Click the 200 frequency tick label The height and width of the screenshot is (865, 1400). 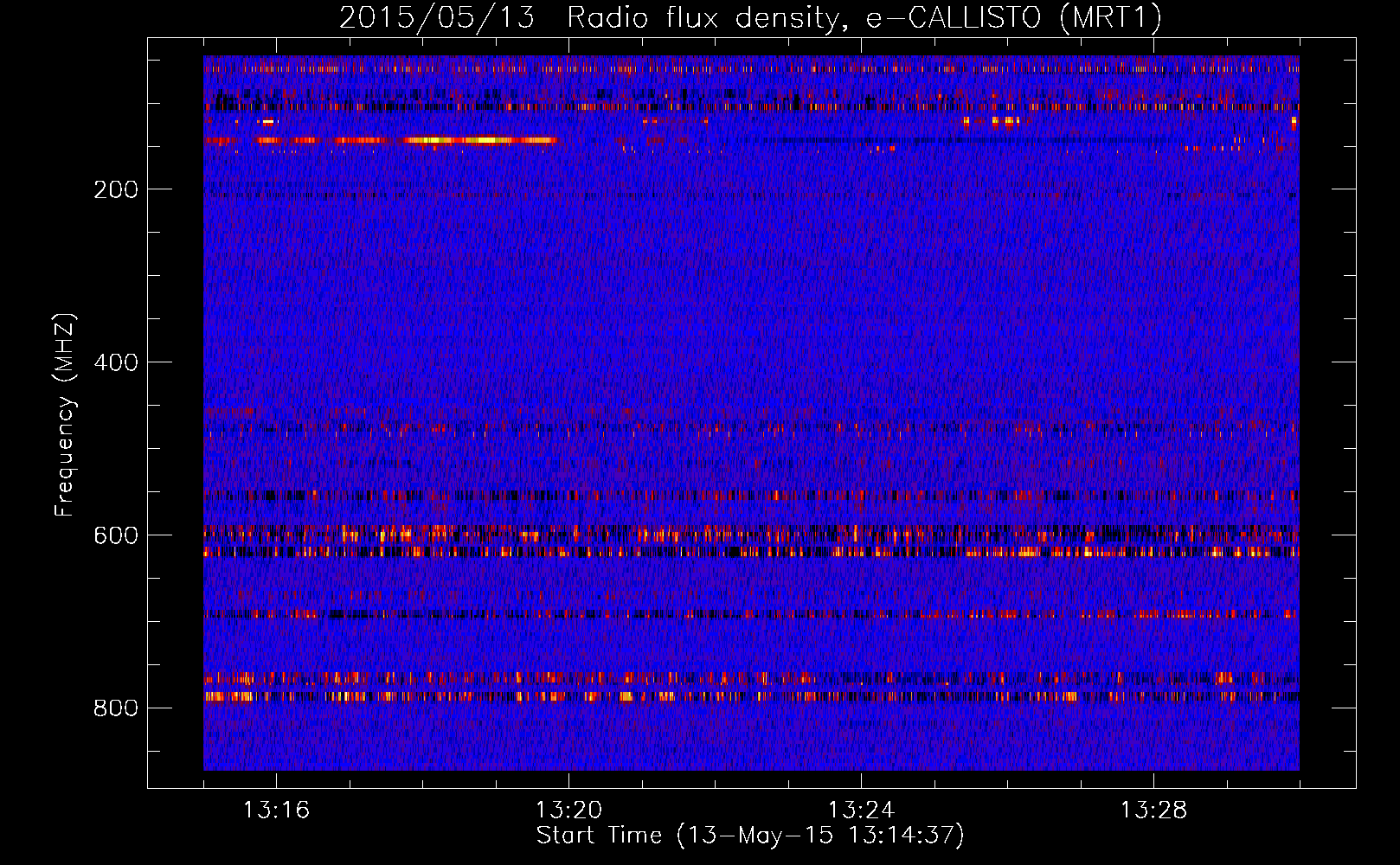click(x=116, y=189)
